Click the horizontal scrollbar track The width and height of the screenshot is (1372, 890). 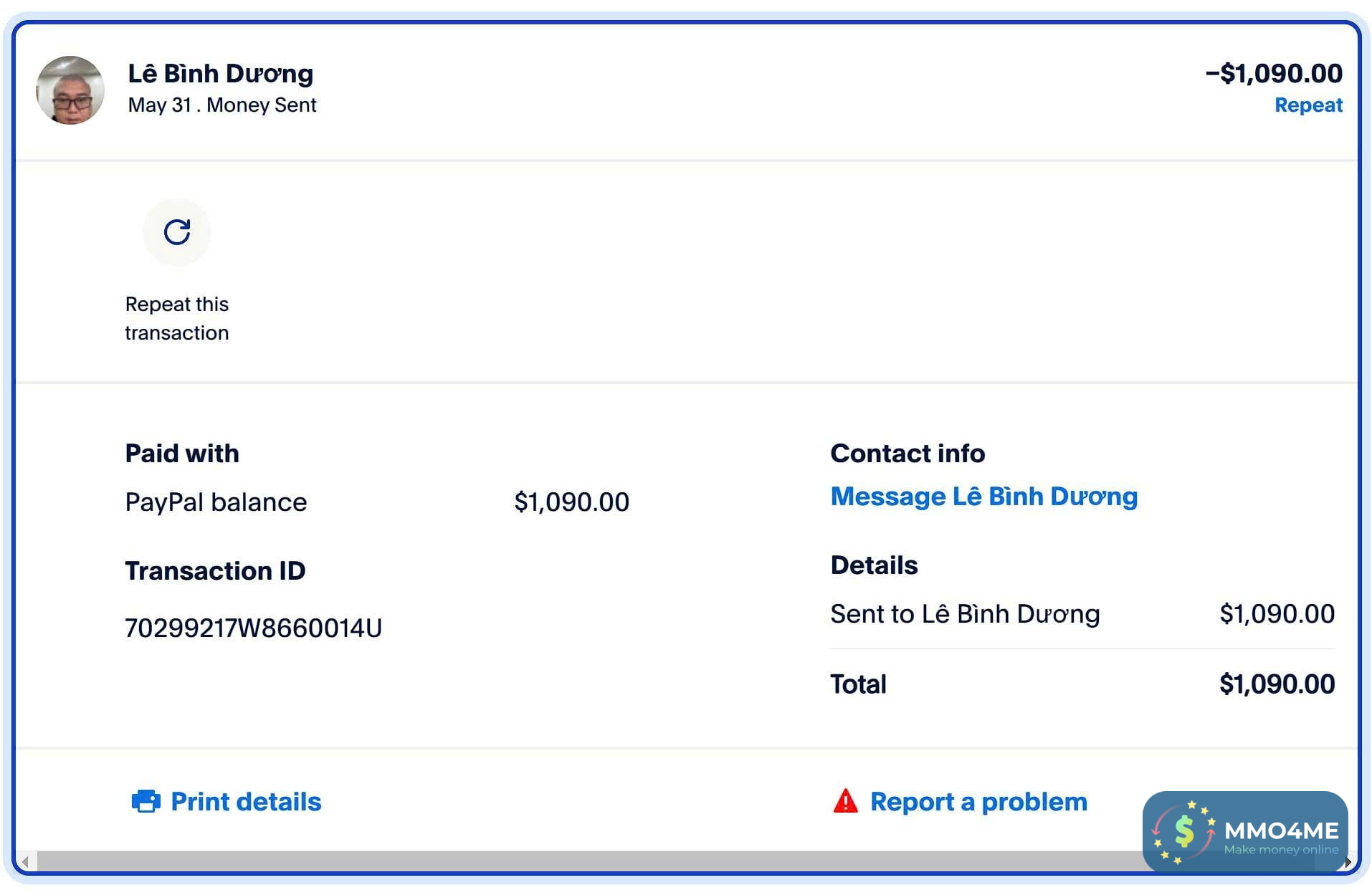[573, 861]
